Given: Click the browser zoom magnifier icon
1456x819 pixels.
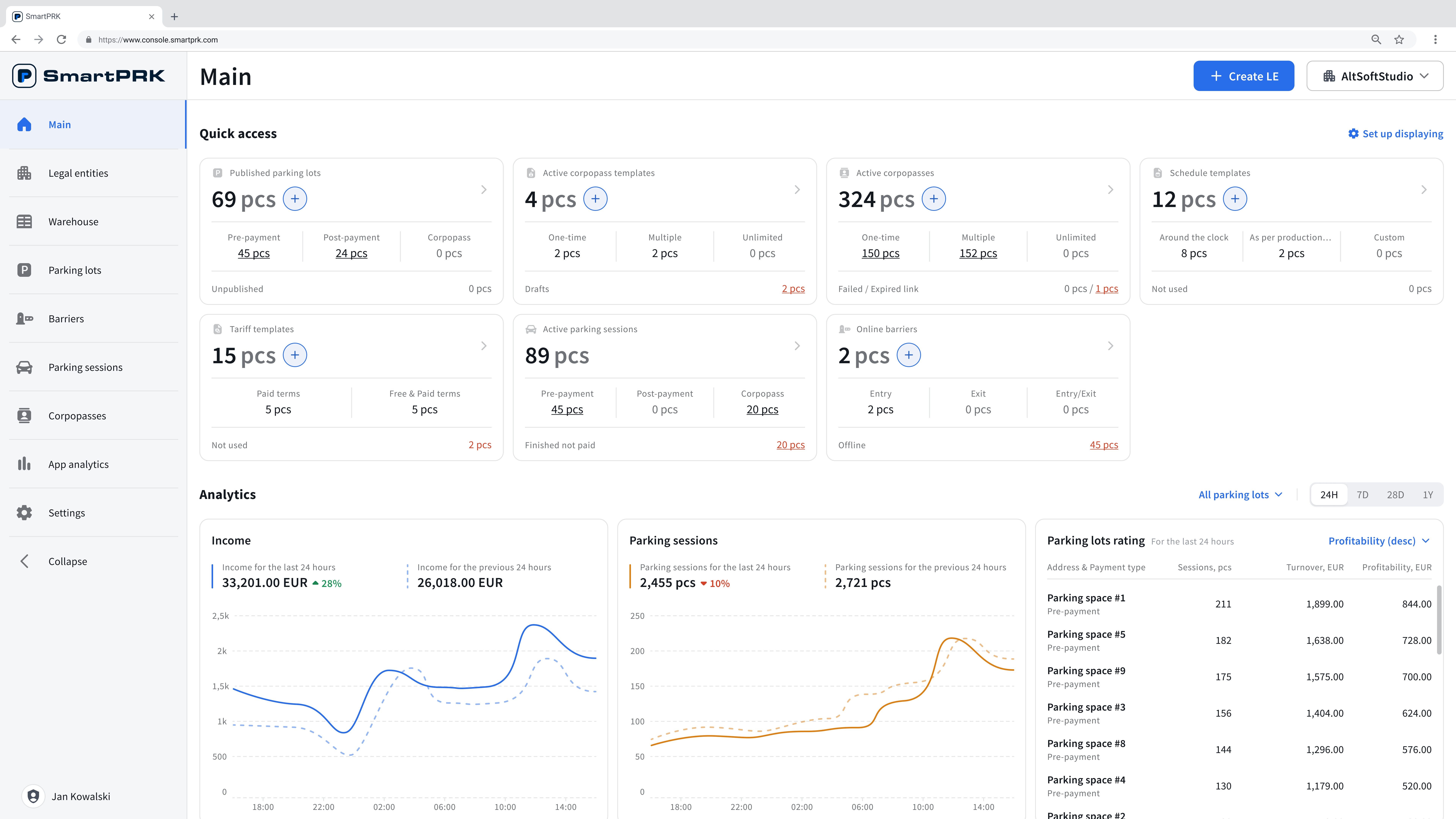Looking at the screenshot, I should tap(1376, 40).
